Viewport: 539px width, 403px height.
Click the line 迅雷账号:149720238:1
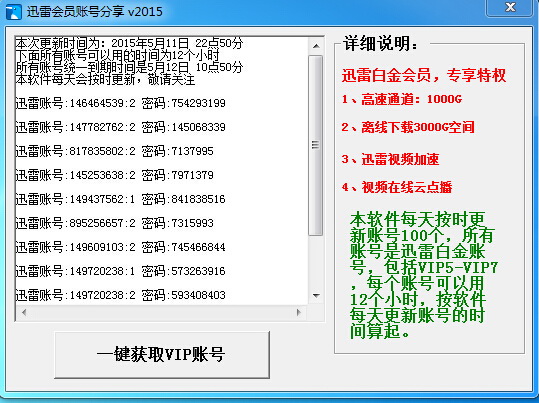pos(121,271)
